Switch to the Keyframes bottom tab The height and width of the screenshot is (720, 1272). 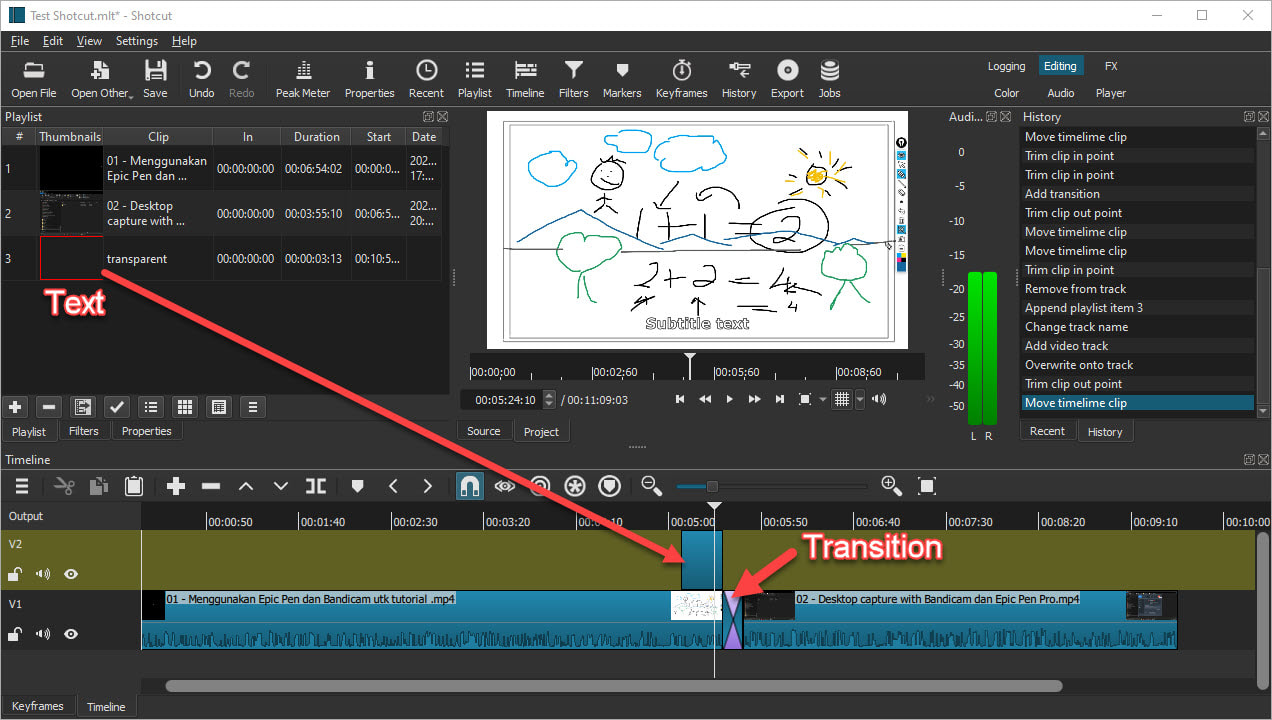pos(38,706)
